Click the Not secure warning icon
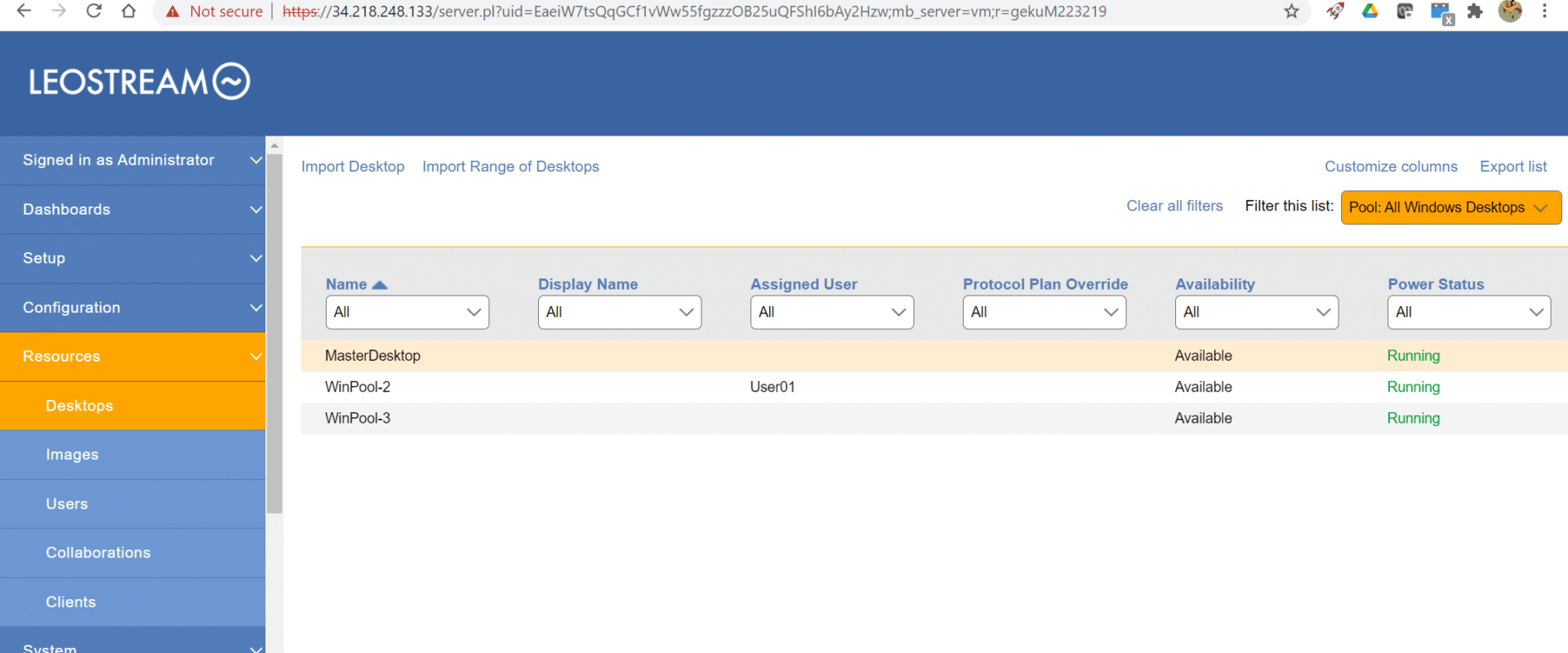Image resolution: width=1568 pixels, height=653 pixels. pos(172,11)
